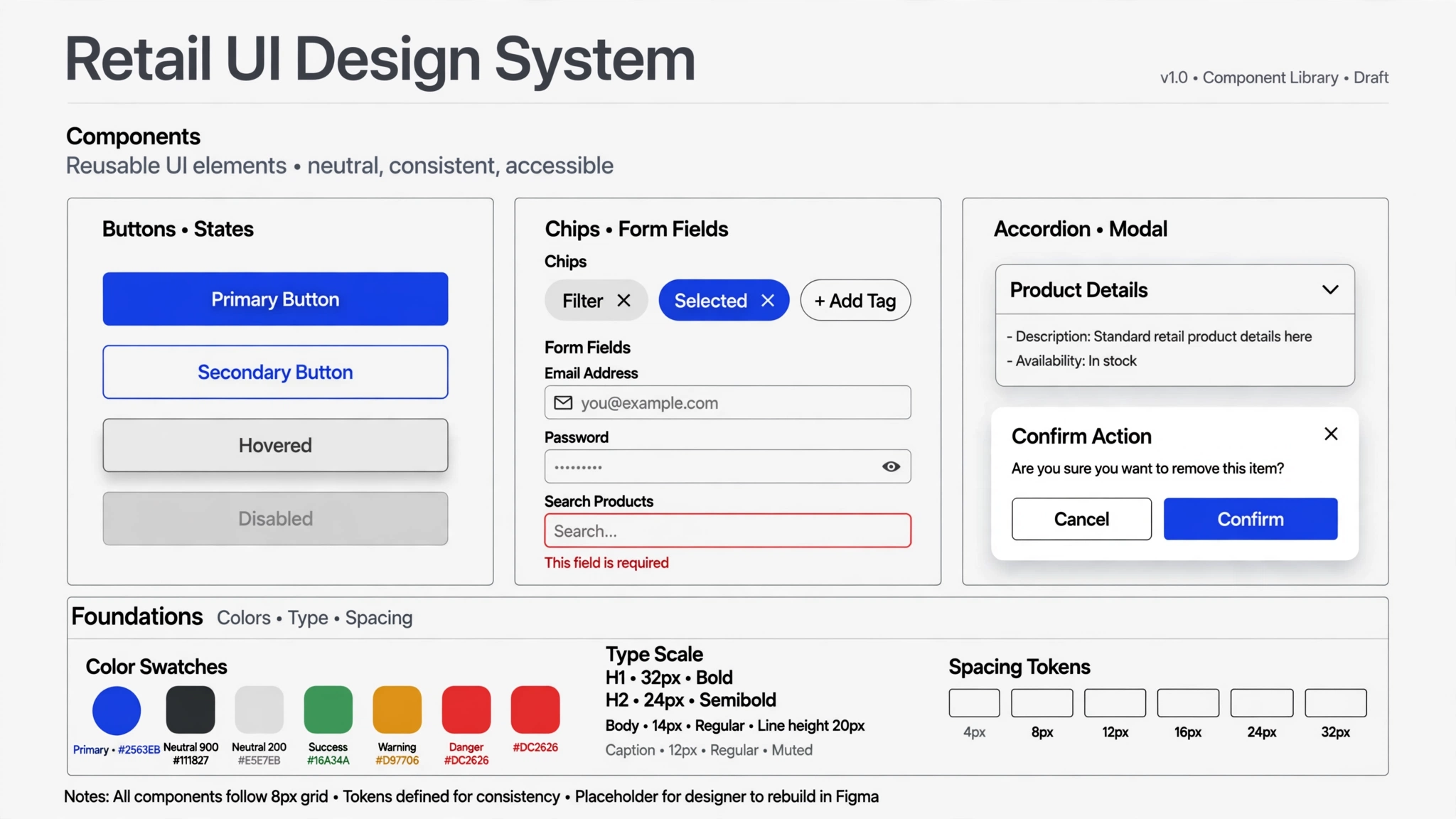The width and height of the screenshot is (1456, 819).
Task: Select the Danger red swatch
Action: [x=466, y=710]
